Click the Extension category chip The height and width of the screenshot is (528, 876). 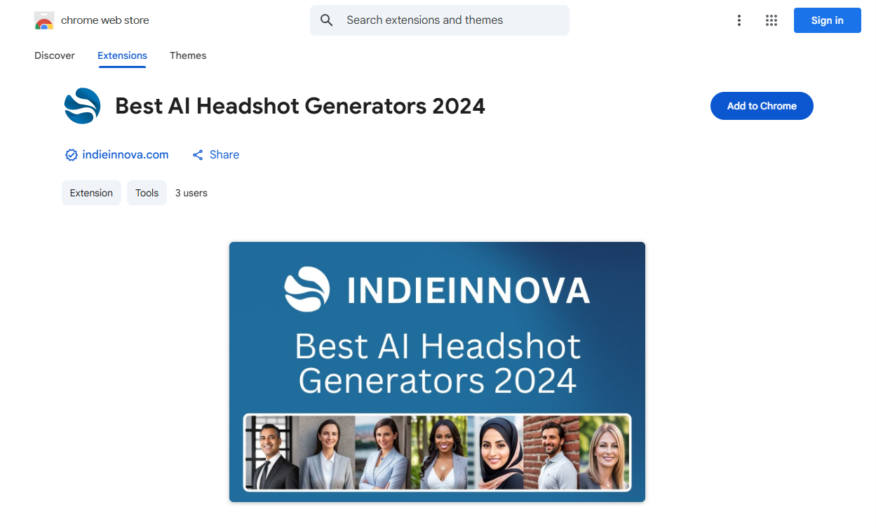(91, 193)
